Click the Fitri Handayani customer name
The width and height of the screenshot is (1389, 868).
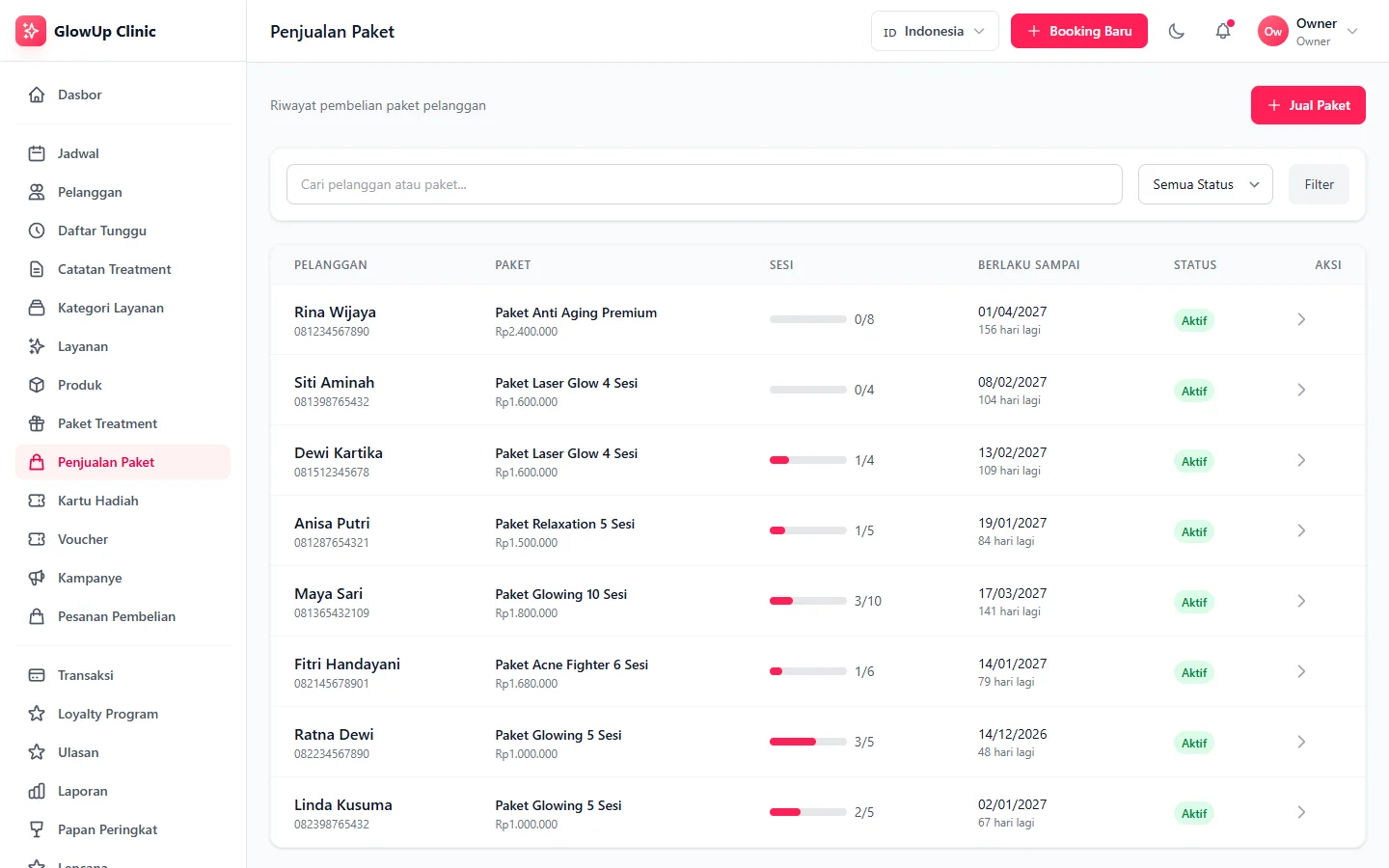(347, 664)
